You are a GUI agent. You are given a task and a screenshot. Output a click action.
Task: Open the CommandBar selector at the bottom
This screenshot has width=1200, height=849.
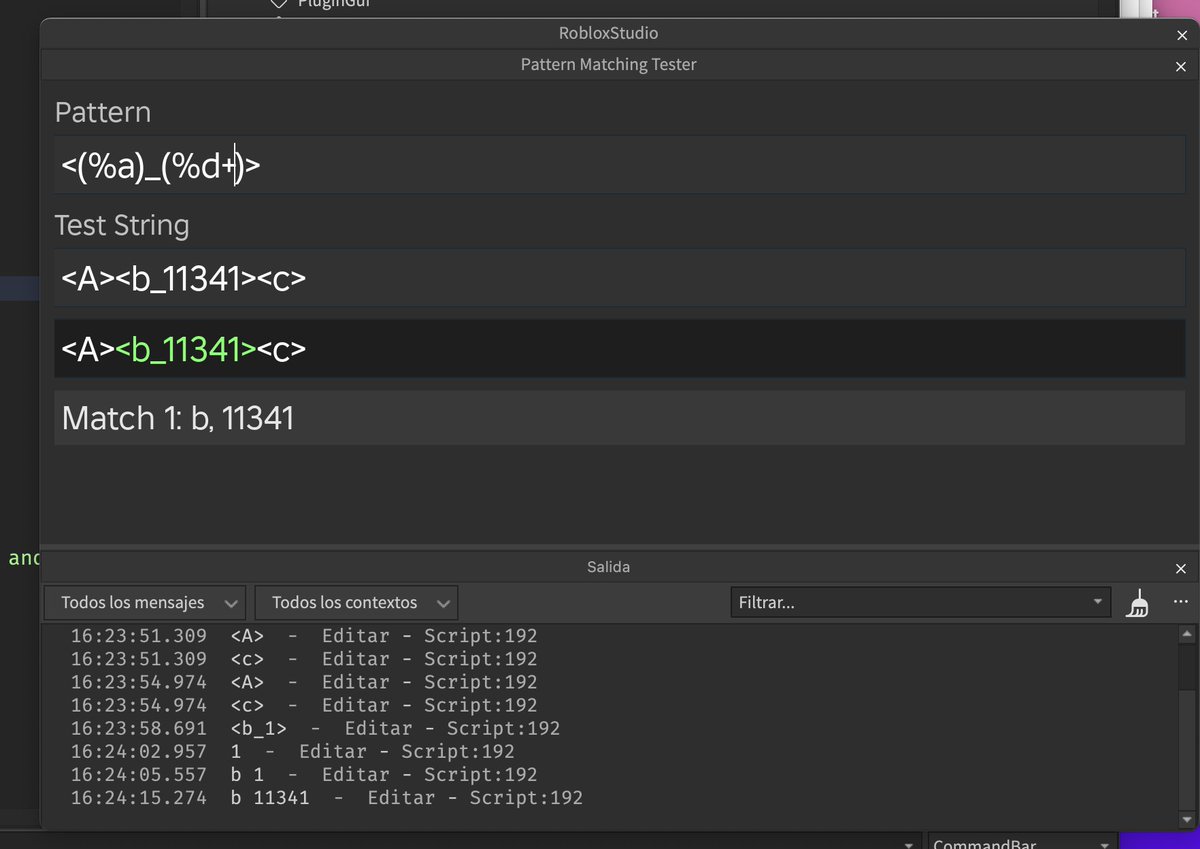click(1022, 843)
